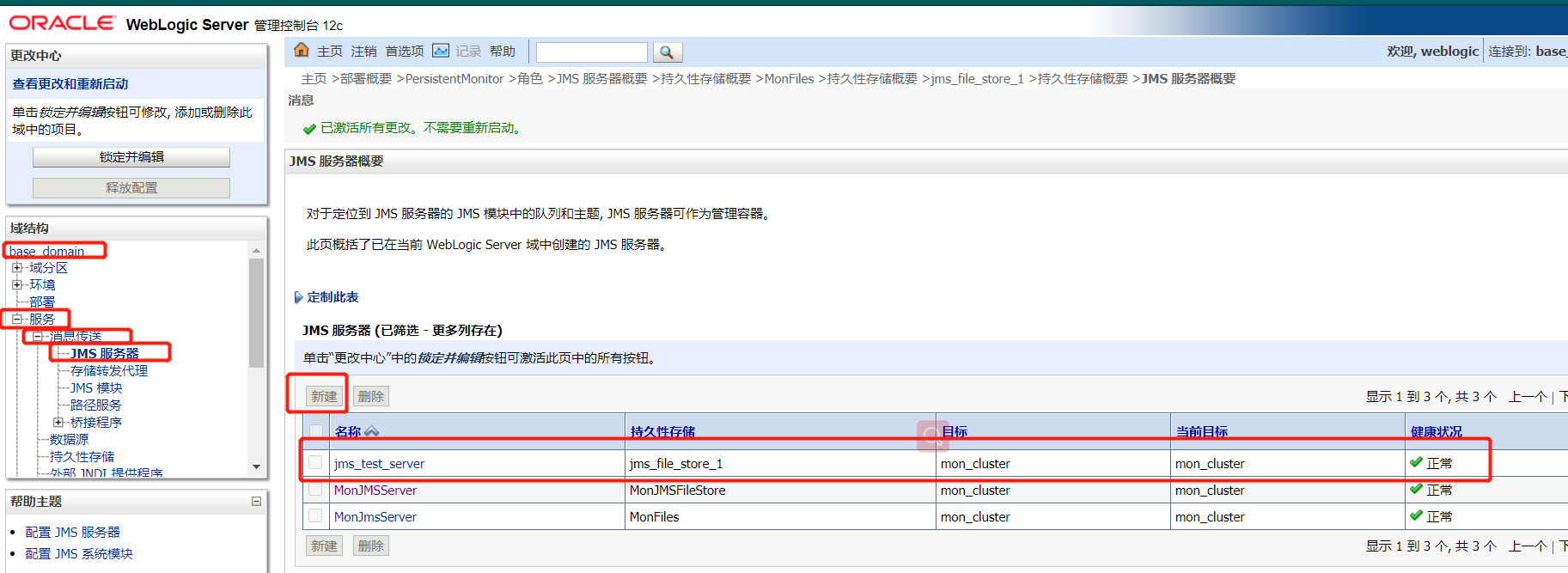Click the search magnifier button
1568x573 pixels.
[668, 52]
